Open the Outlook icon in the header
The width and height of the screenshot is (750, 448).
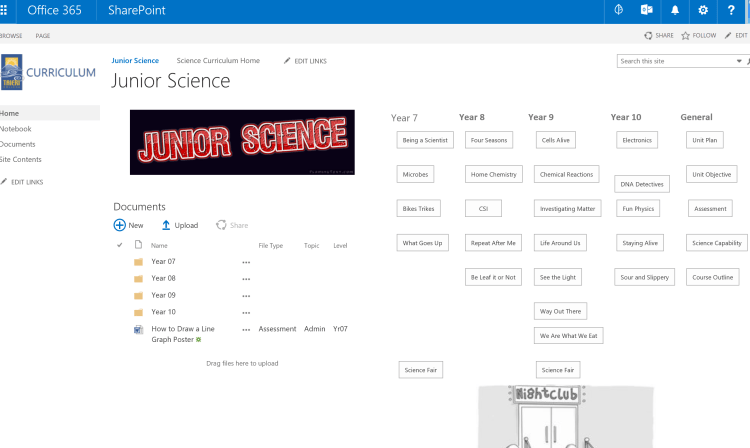[x=647, y=11]
